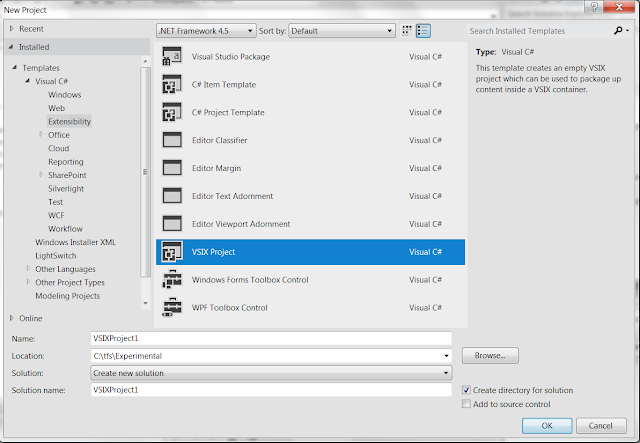Image resolution: width=640 pixels, height=443 pixels.
Task: Click the Editor Viewport Adornment icon
Action: pyautogui.click(x=172, y=224)
